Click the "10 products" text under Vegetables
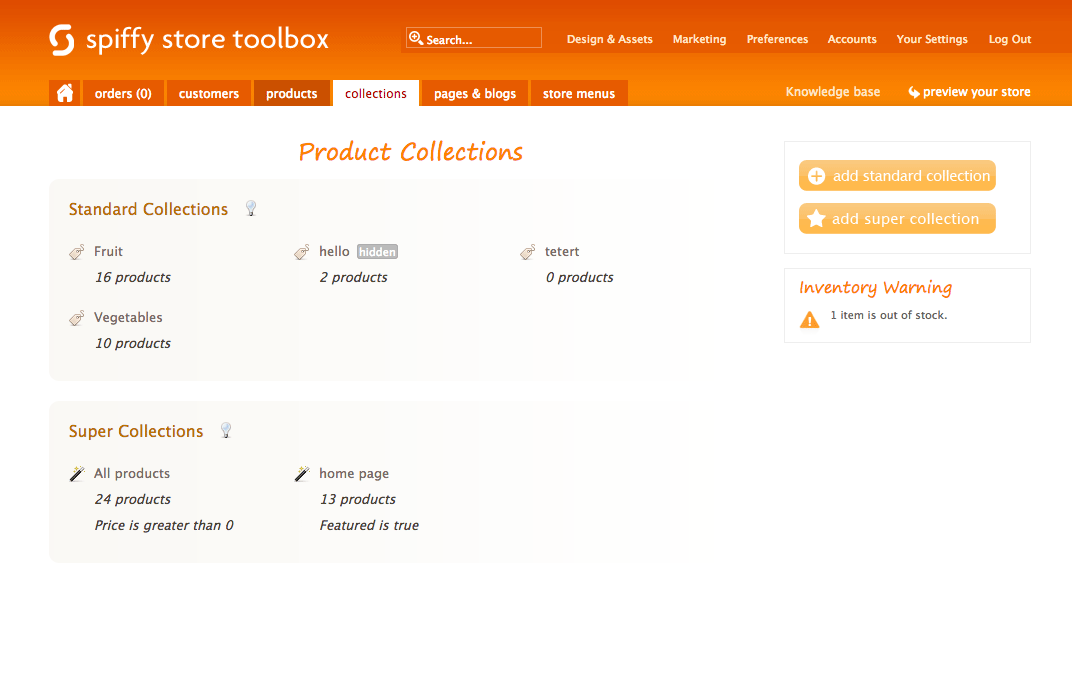This screenshot has width=1072, height=674. coord(133,343)
